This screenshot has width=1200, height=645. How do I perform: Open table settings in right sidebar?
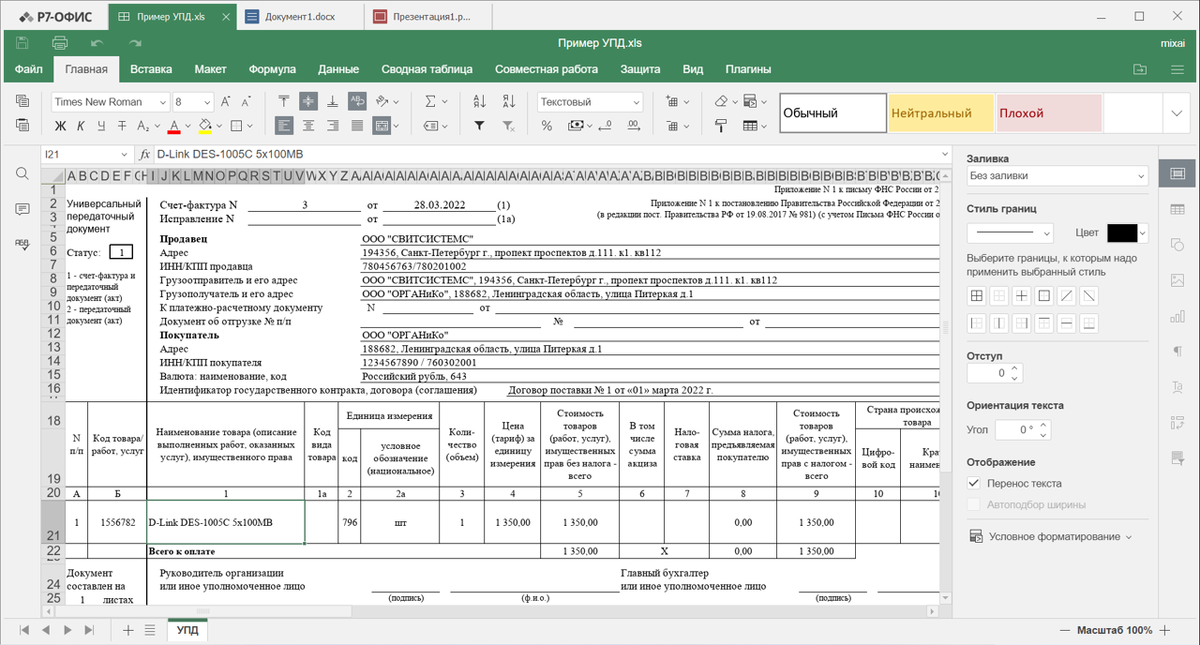(x=1178, y=209)
